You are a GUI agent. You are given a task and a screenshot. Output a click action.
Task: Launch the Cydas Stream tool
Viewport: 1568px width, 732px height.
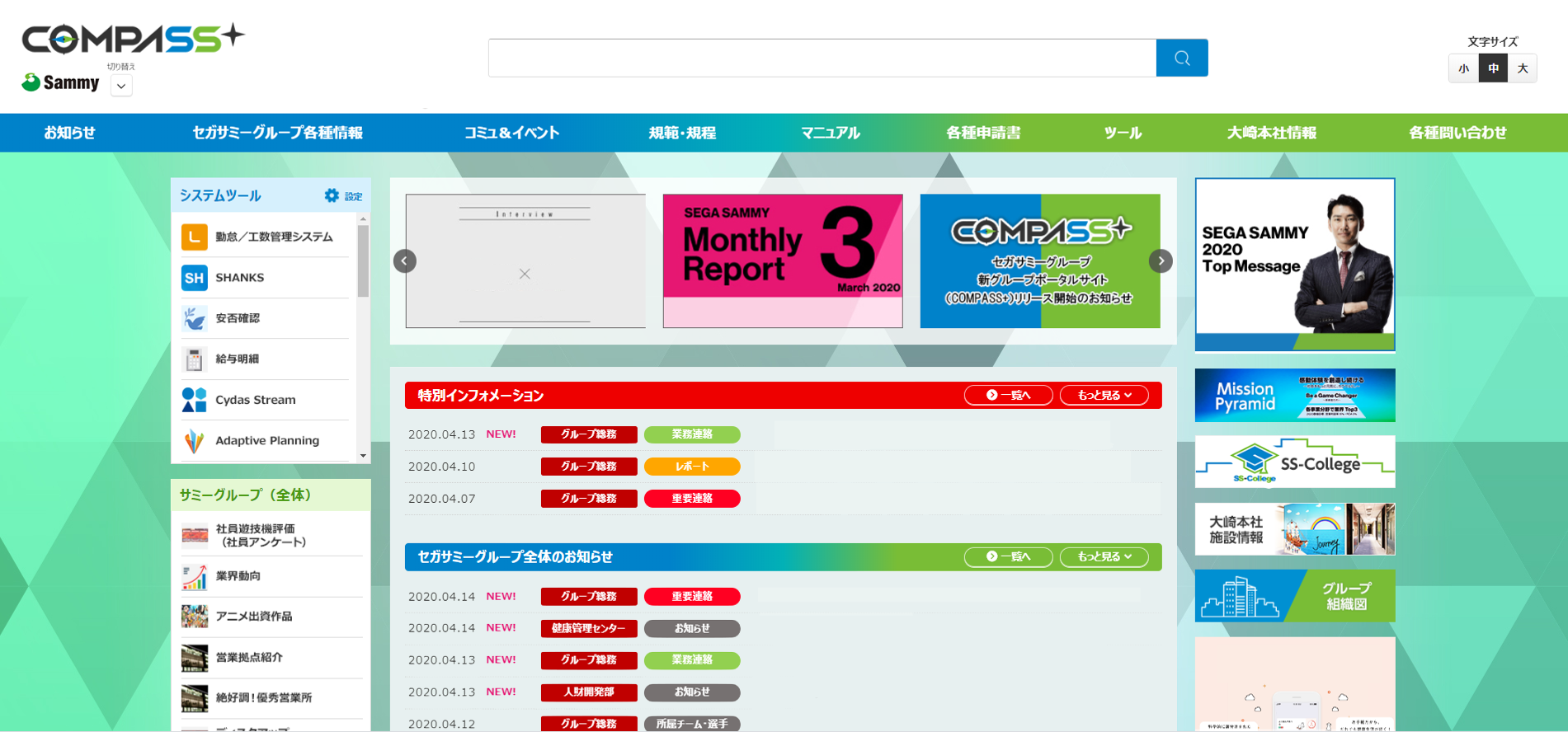[x=194, y=400]
